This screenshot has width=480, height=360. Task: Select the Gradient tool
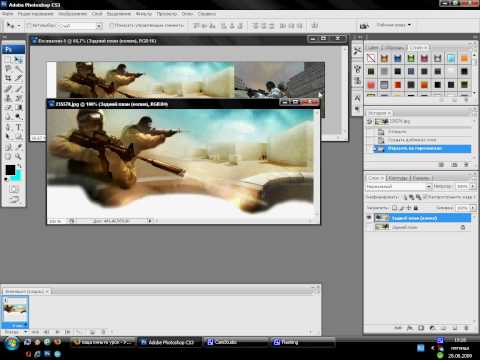click(x=19, y=107)
